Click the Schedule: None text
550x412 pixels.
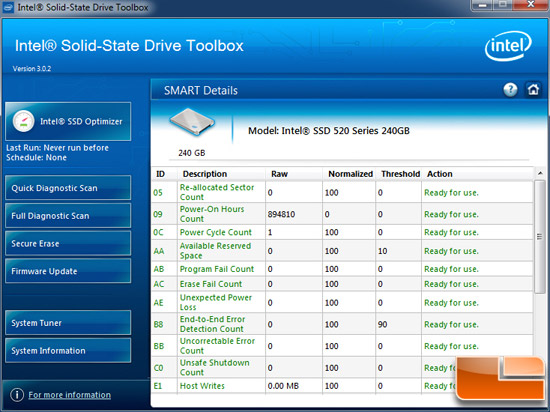36,157
